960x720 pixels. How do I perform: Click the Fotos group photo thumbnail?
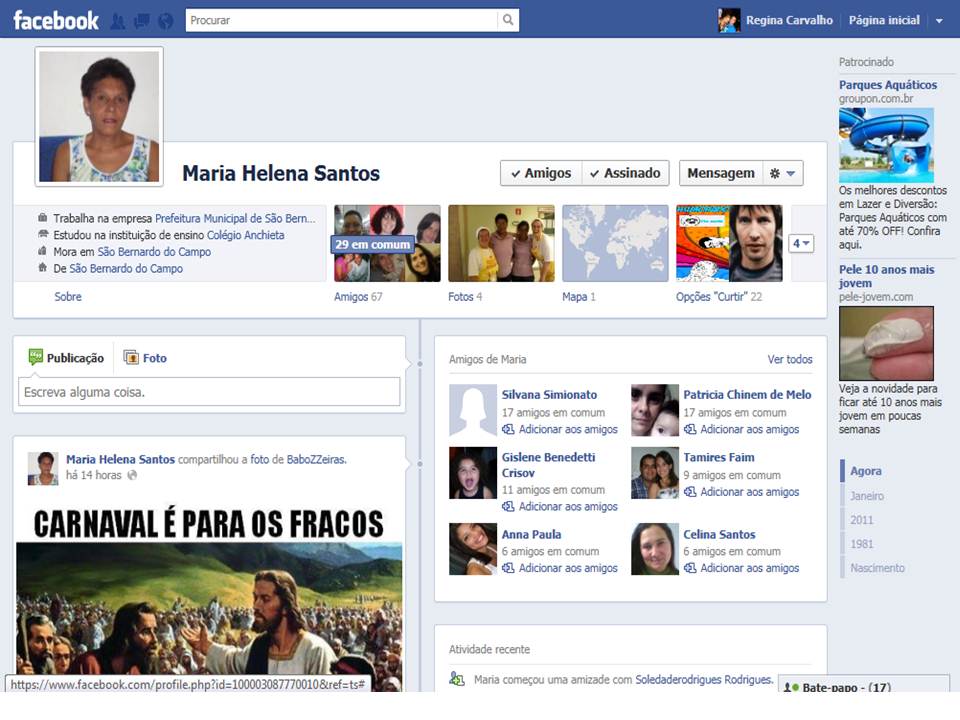pyautogui.click(x=501, y=243)
